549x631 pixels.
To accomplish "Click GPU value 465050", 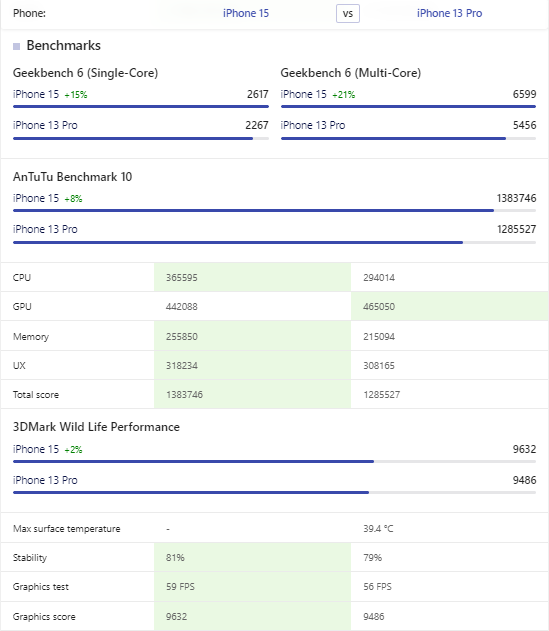I will point(379,307).
